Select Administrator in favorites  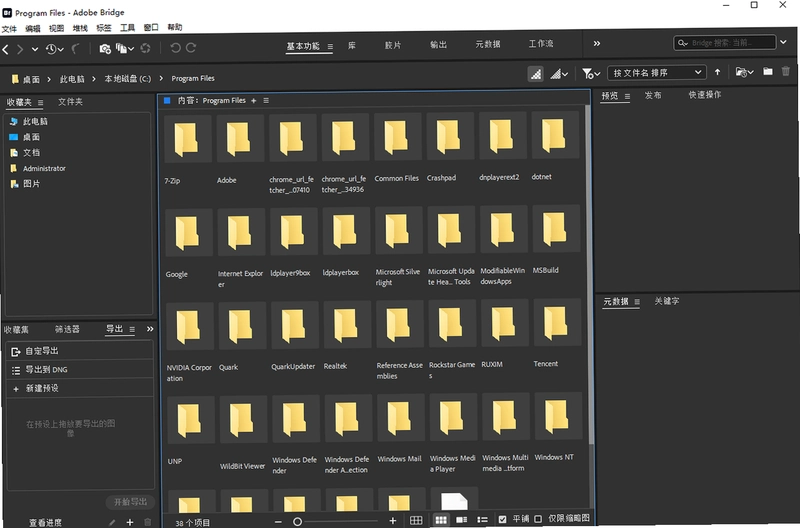point(44,168)
